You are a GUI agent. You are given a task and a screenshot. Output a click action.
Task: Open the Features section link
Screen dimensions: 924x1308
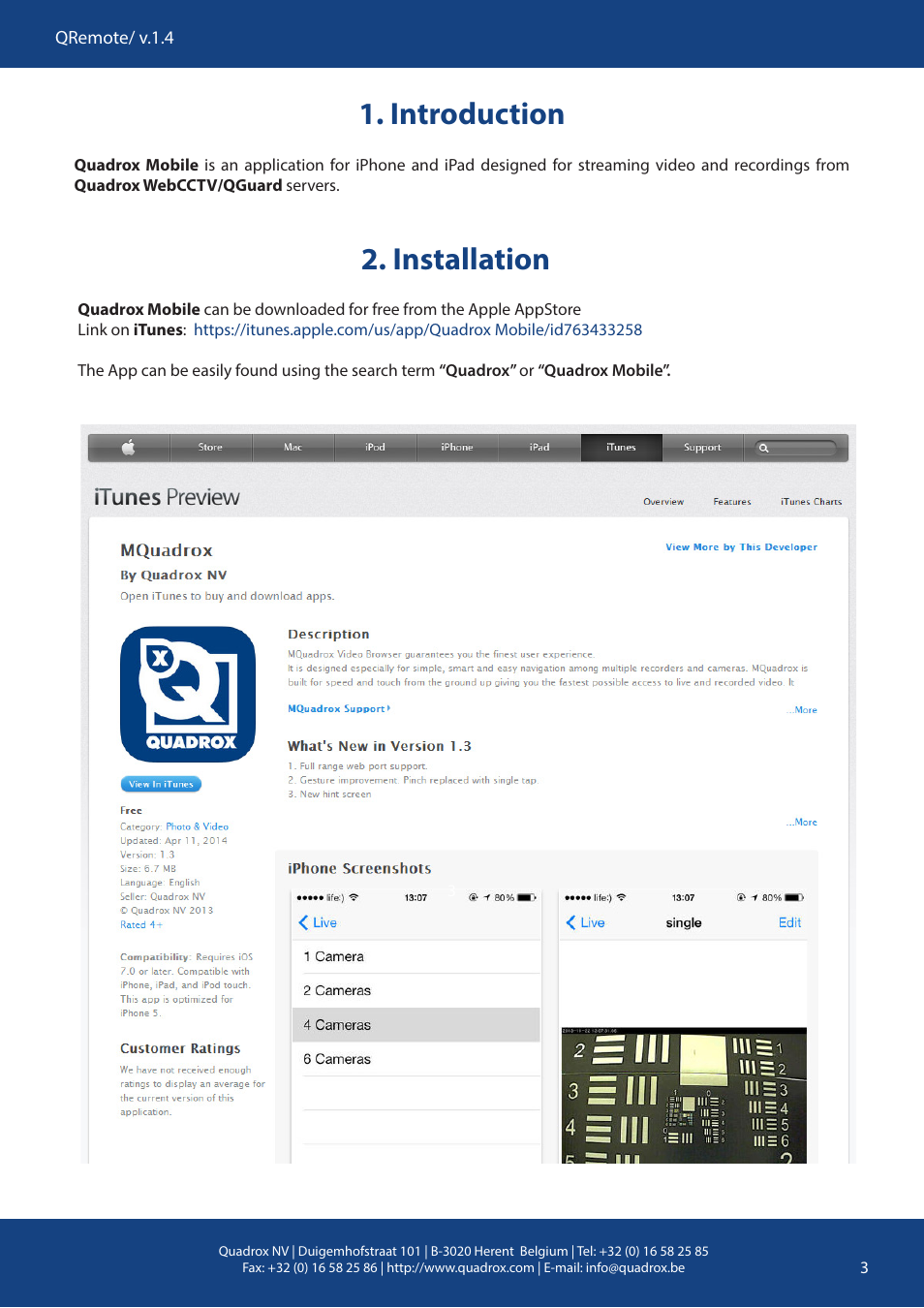click(732, 502)
